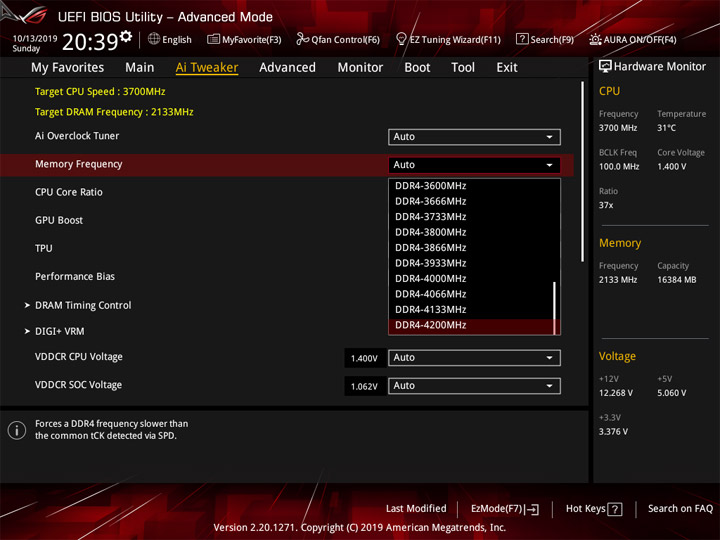Image resolution: width=720 pixels, height=540 pixels.
Task: Select DDR4-3666MHz memory frequency
Action: pos(471,201)
